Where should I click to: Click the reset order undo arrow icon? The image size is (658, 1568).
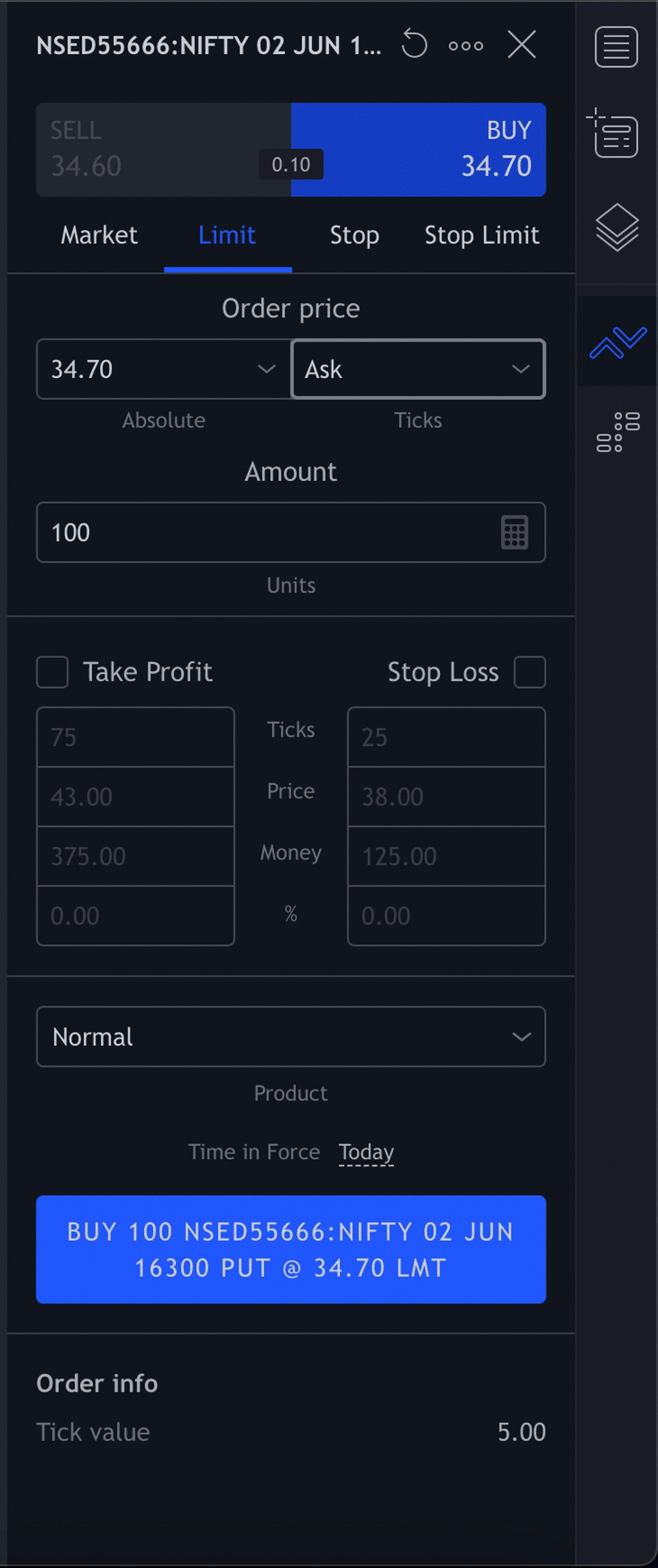click(x=414, y=45)
